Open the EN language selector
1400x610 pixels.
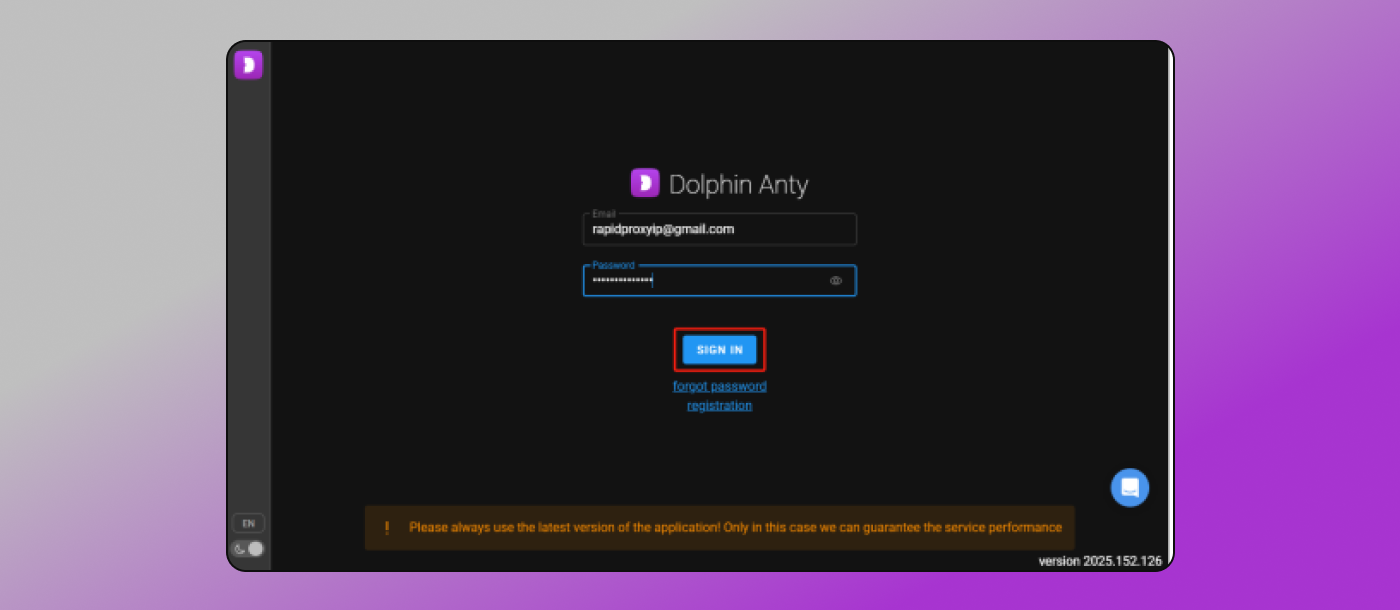pyautogui.click(x=248, y=523)
